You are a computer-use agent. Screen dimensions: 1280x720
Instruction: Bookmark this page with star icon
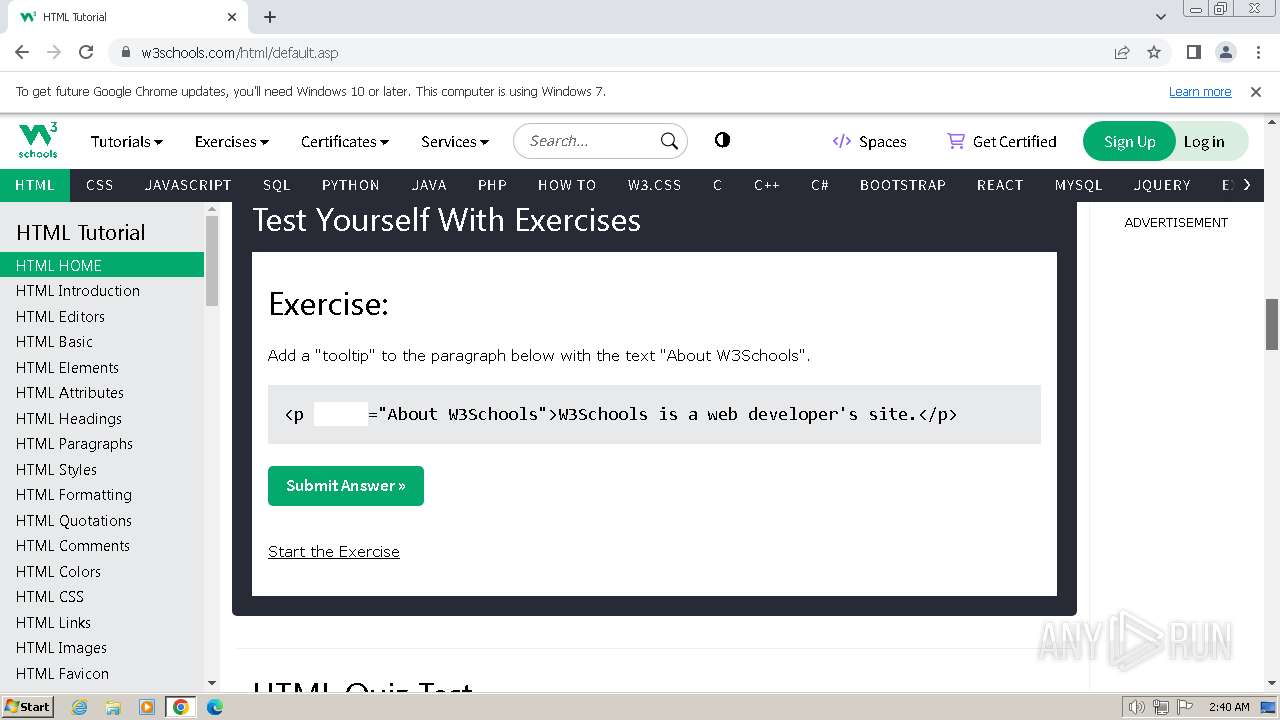(x=1154, y=52)
